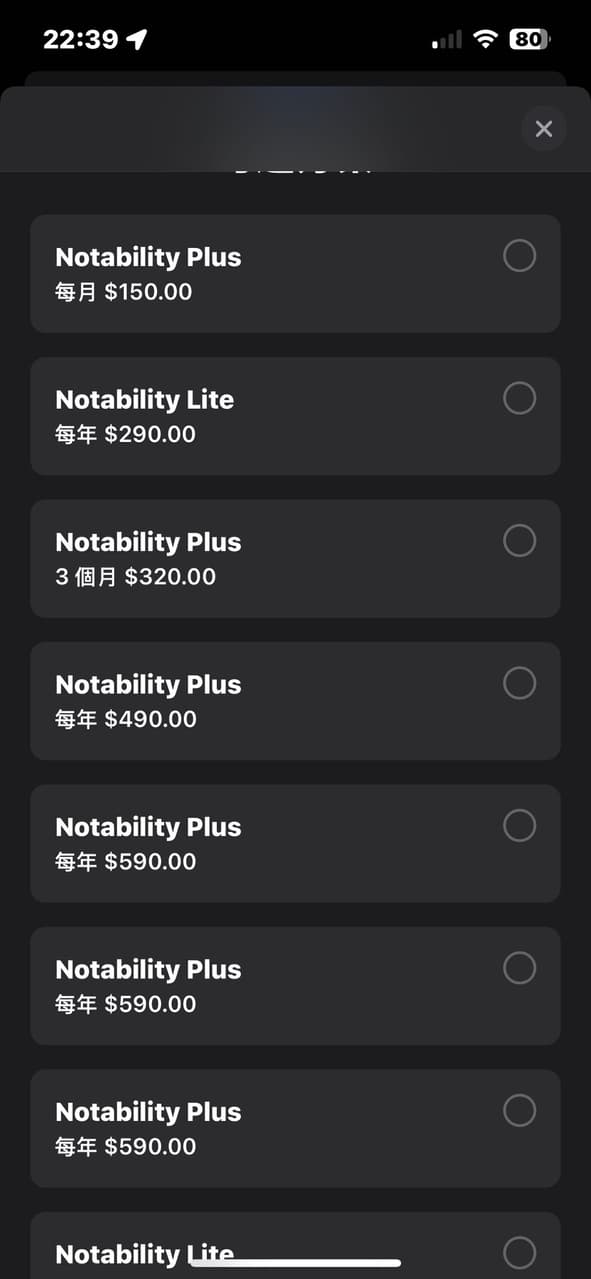Tap the Wi-Fi icon in the status bar
Image resolution: width=591 pixels, height=1279 pixels.
pos(486,39)
